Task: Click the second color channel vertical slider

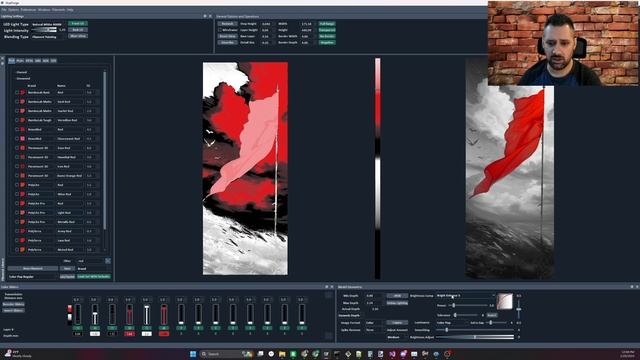Action: coord(95,315)
